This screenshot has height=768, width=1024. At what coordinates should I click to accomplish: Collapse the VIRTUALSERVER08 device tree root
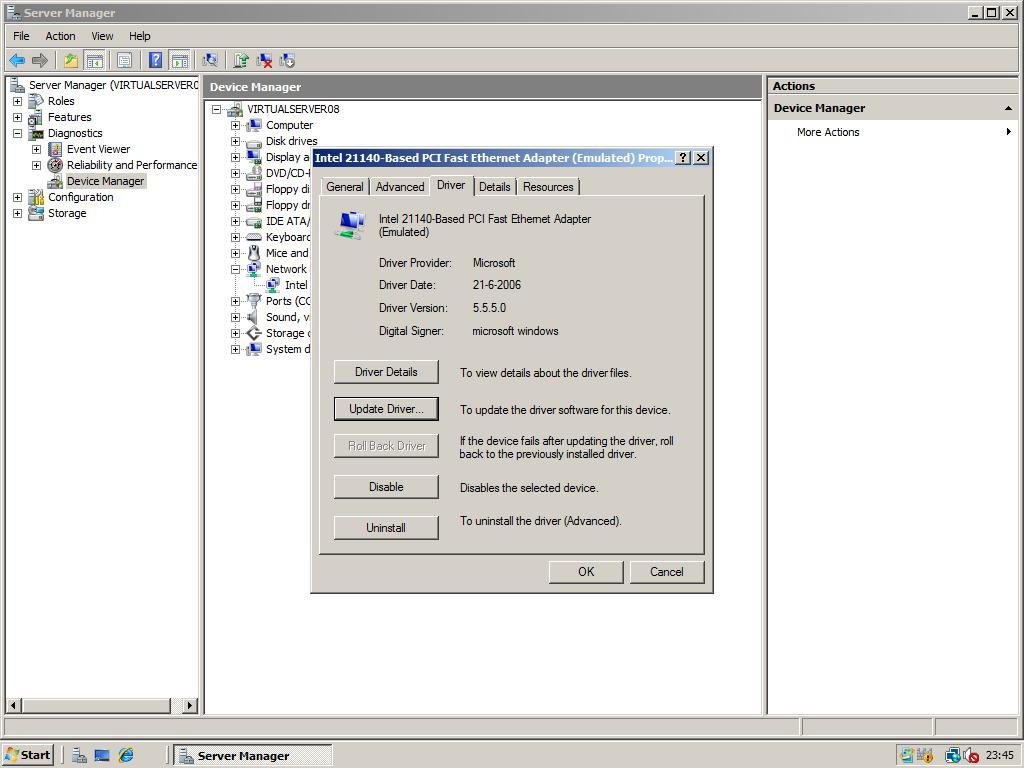[x=216, y=110]
